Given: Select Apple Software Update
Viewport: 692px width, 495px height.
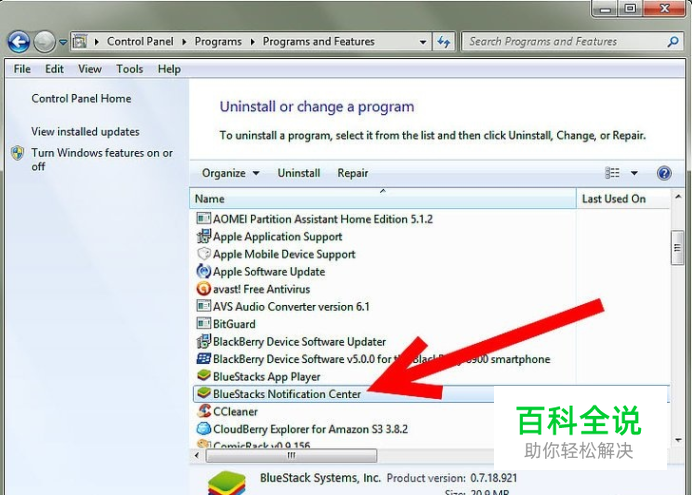Looking at the screenshot, I should pos(269,272).
